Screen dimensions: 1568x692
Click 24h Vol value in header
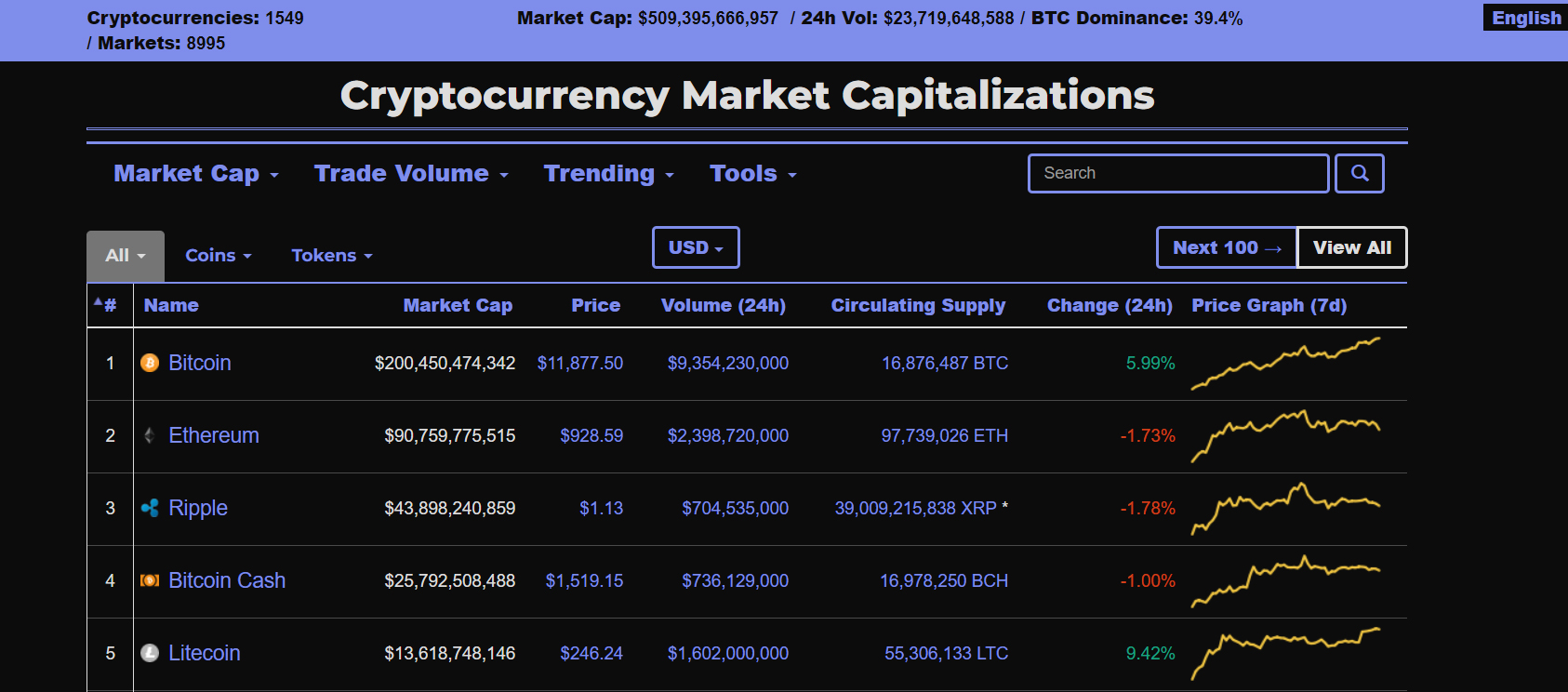pos(949,18)
